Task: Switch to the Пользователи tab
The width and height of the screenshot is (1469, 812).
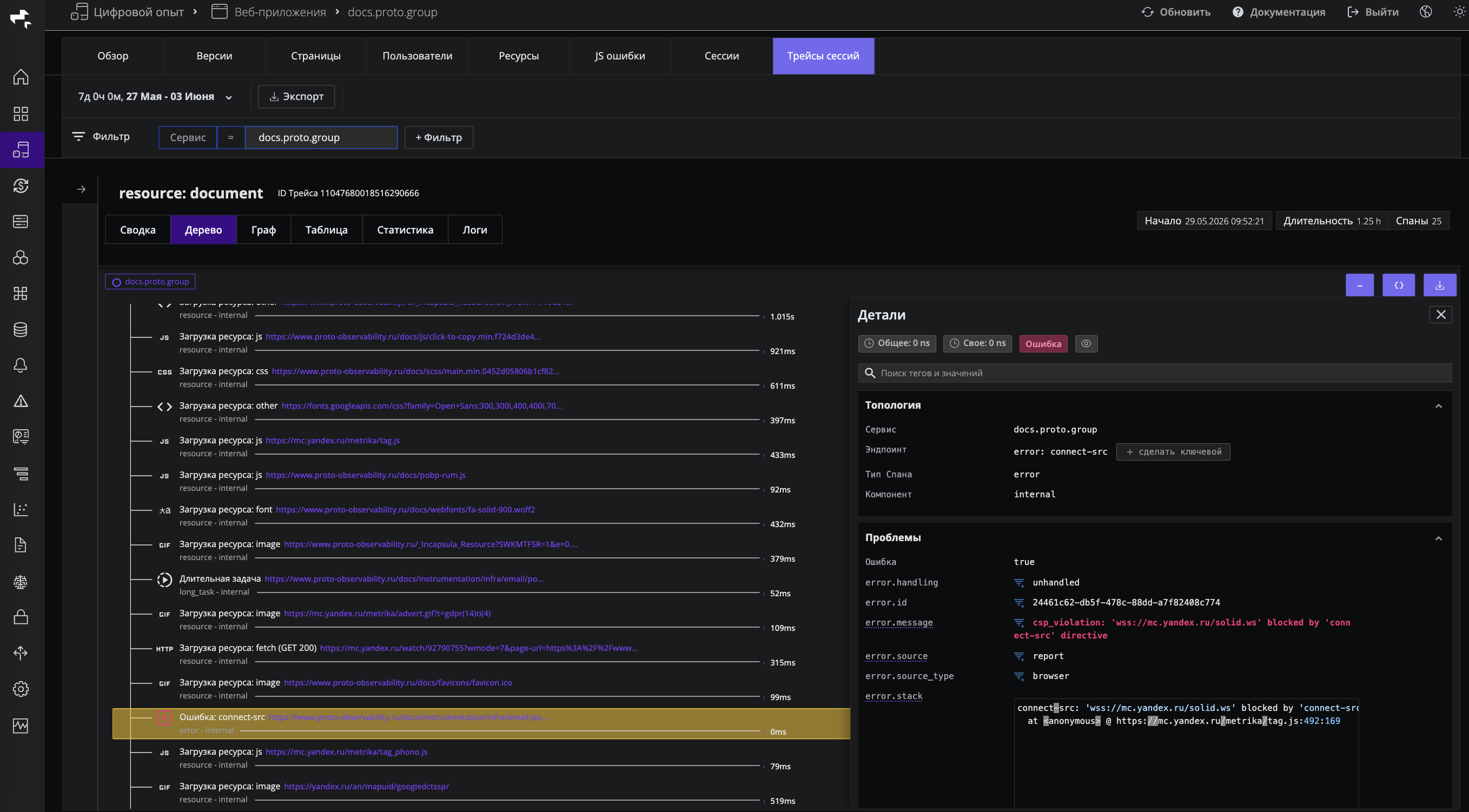Action: click(417, 56)
